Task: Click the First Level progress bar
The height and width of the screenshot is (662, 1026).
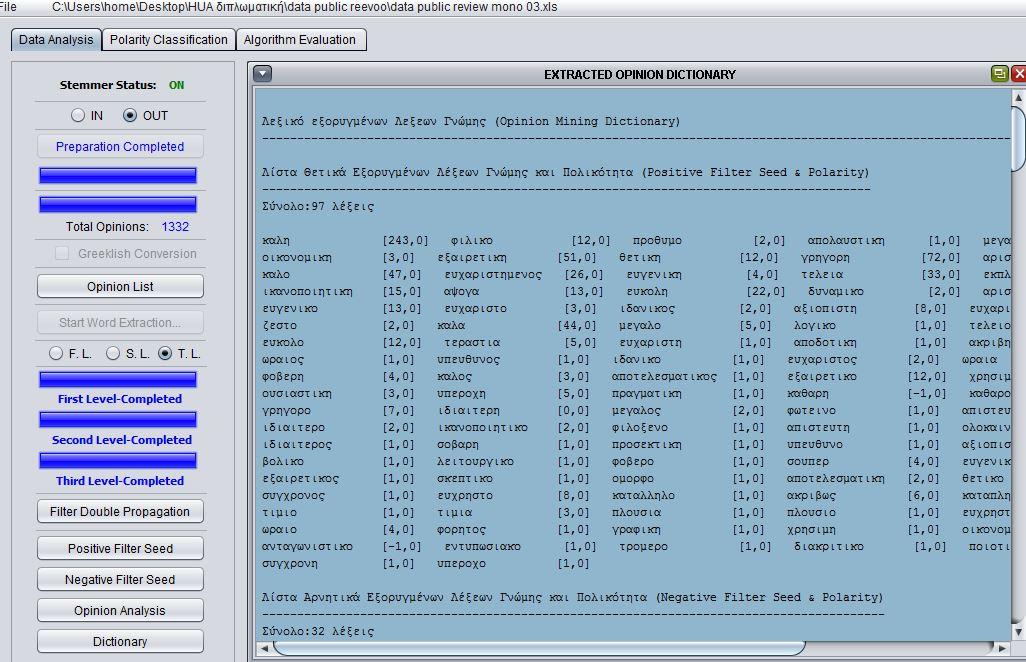Action: pos(118,379)
